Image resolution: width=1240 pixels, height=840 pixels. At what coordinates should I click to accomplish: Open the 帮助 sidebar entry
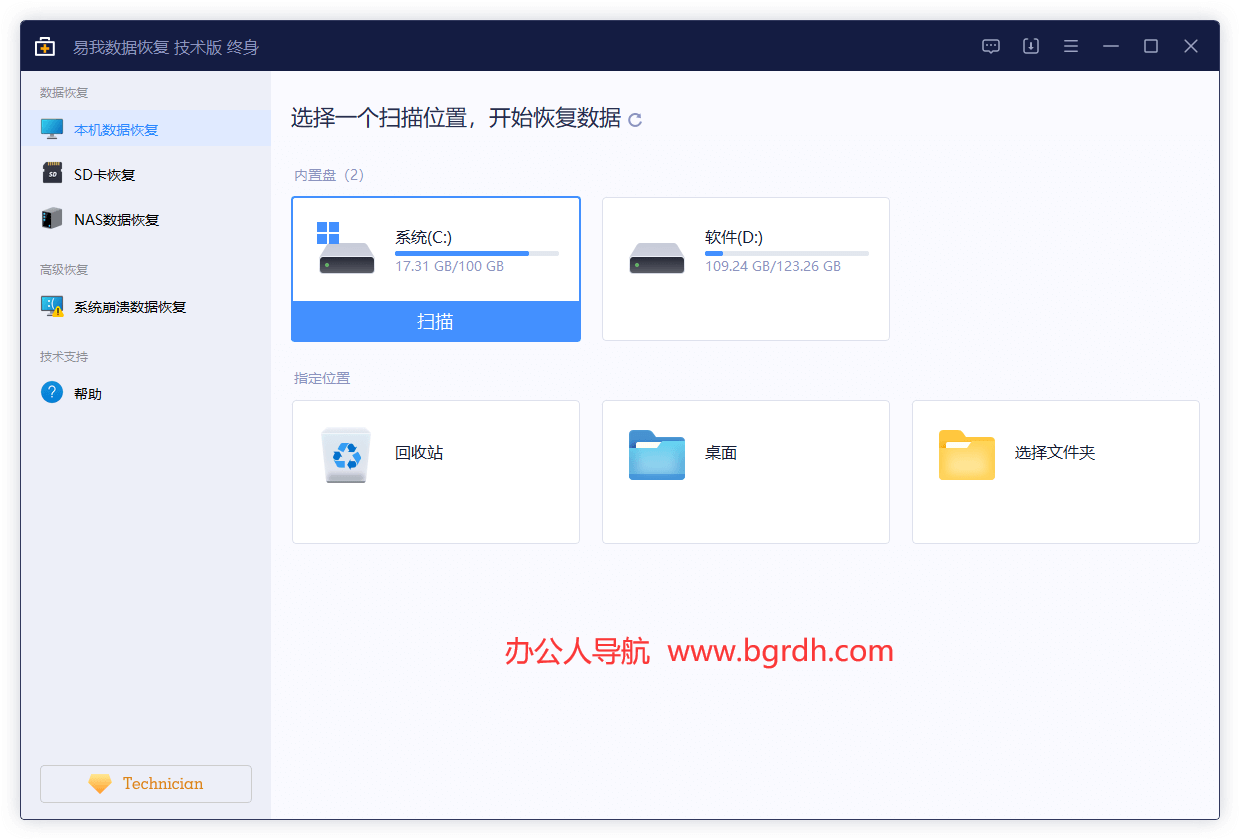146,393
